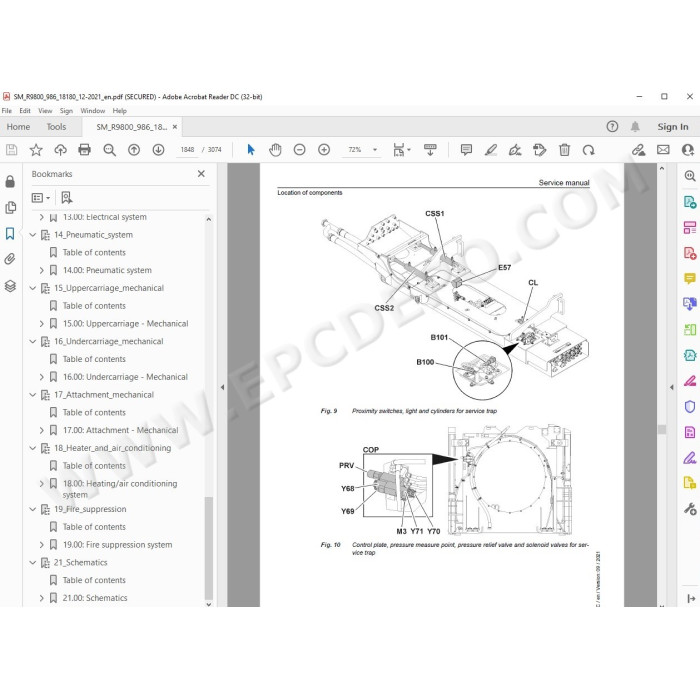This screenshot has height=700, width=700.
Task: Expand 16.00: Undercarriage - Mechanical bookmark
Action: click(x=42, y=377)
